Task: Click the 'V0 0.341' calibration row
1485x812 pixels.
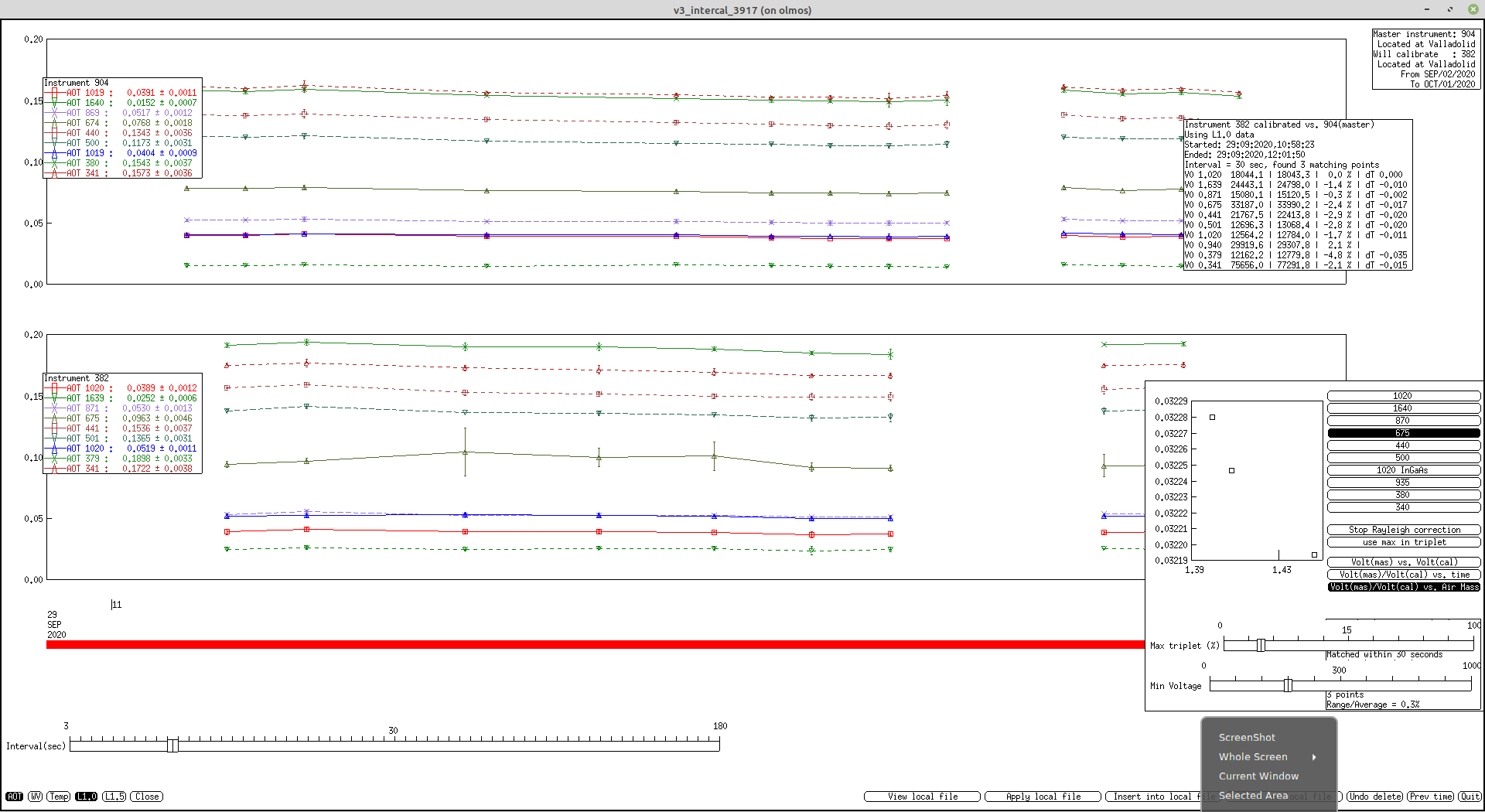Action: click(1296, 265)
